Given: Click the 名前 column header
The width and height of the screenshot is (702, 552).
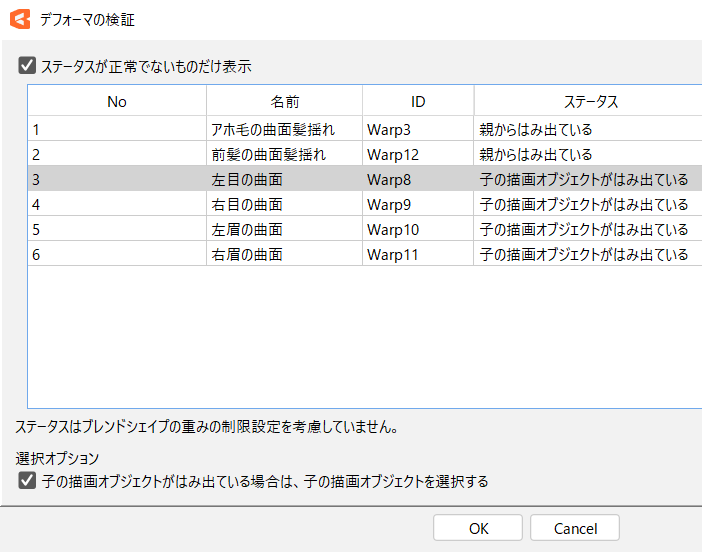Looking at the screenshot, I should click(284, 101).
